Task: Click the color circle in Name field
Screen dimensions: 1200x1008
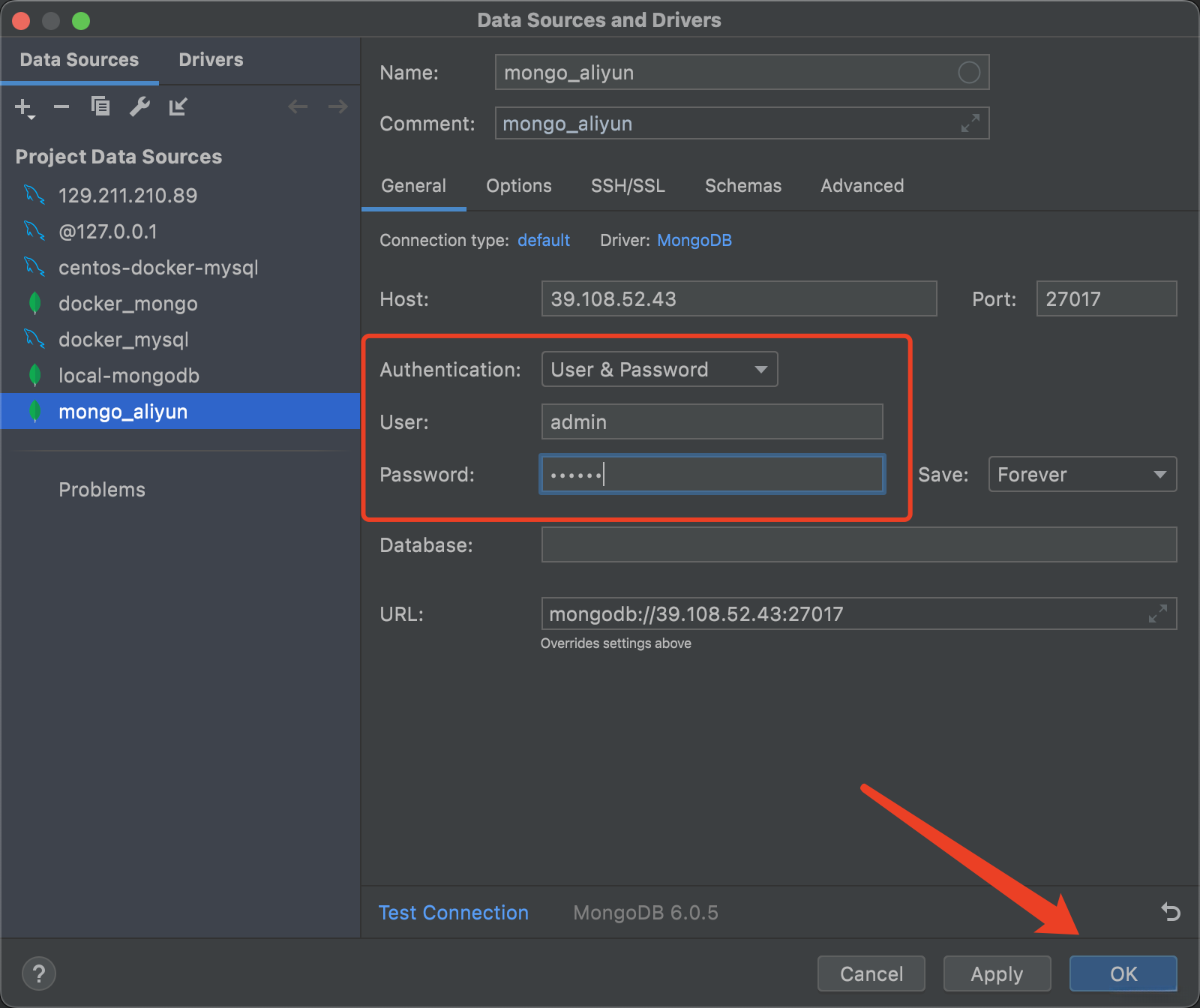Action: 969,73
